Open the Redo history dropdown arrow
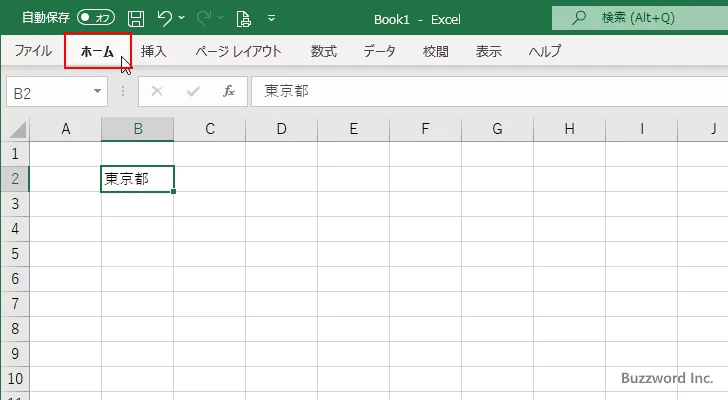 (x=221, y=18)
